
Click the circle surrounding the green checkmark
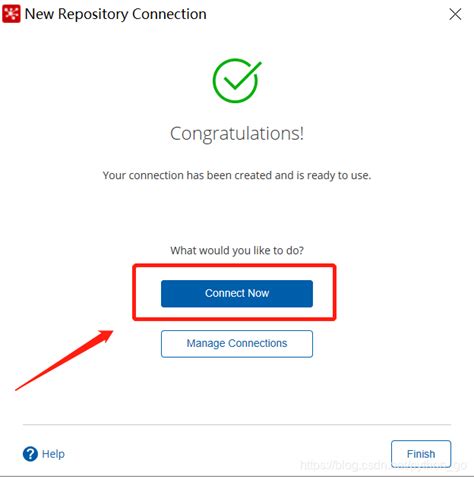[235, 81]
